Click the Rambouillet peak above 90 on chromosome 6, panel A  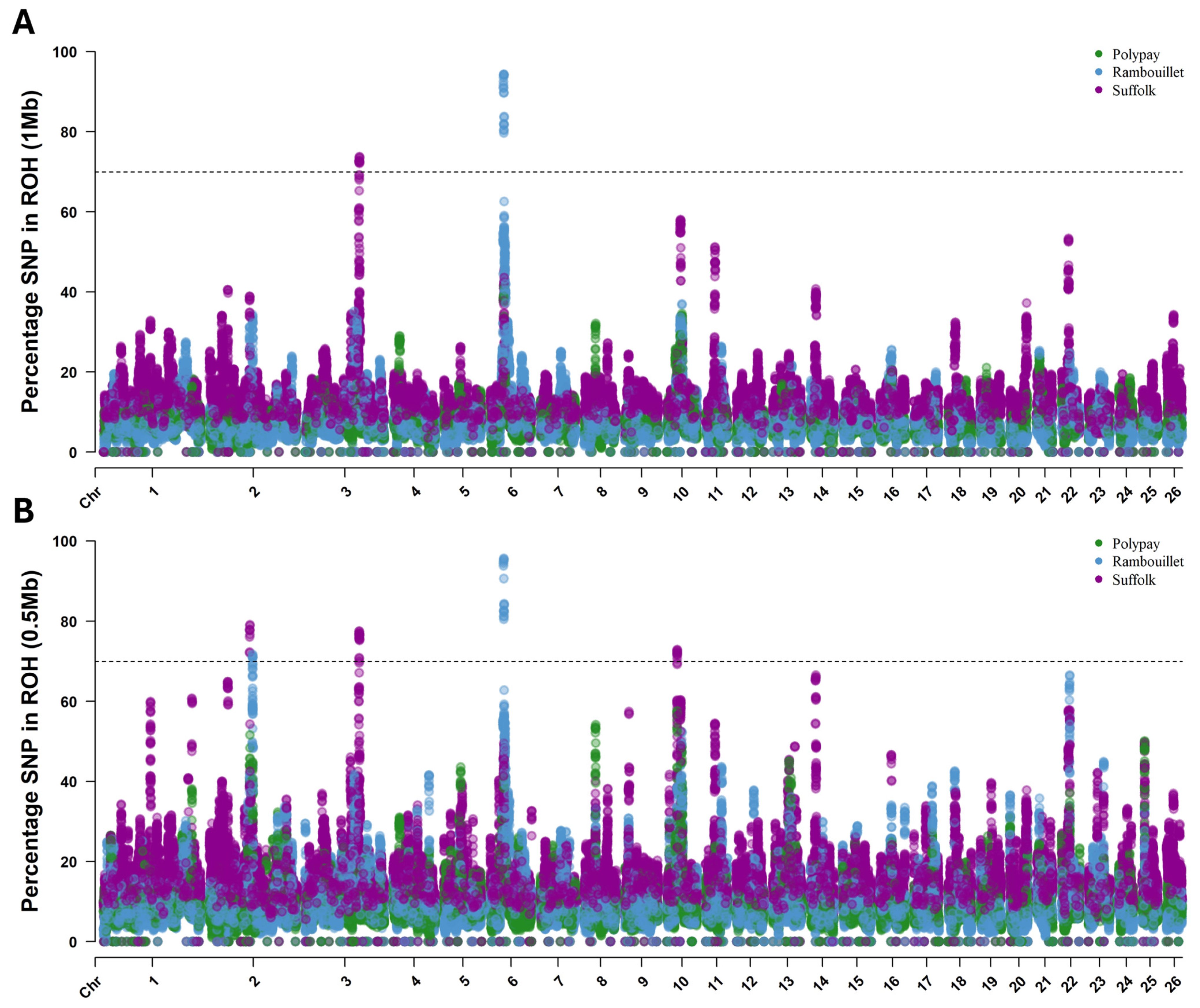pos(503,84)
